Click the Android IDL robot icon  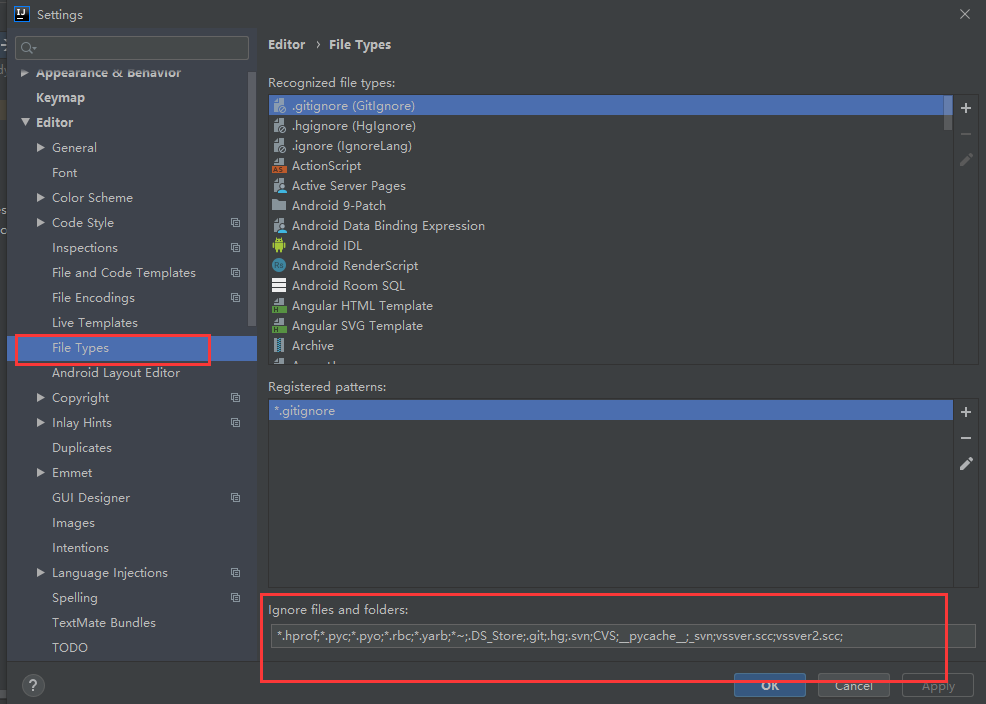(279, 246)
